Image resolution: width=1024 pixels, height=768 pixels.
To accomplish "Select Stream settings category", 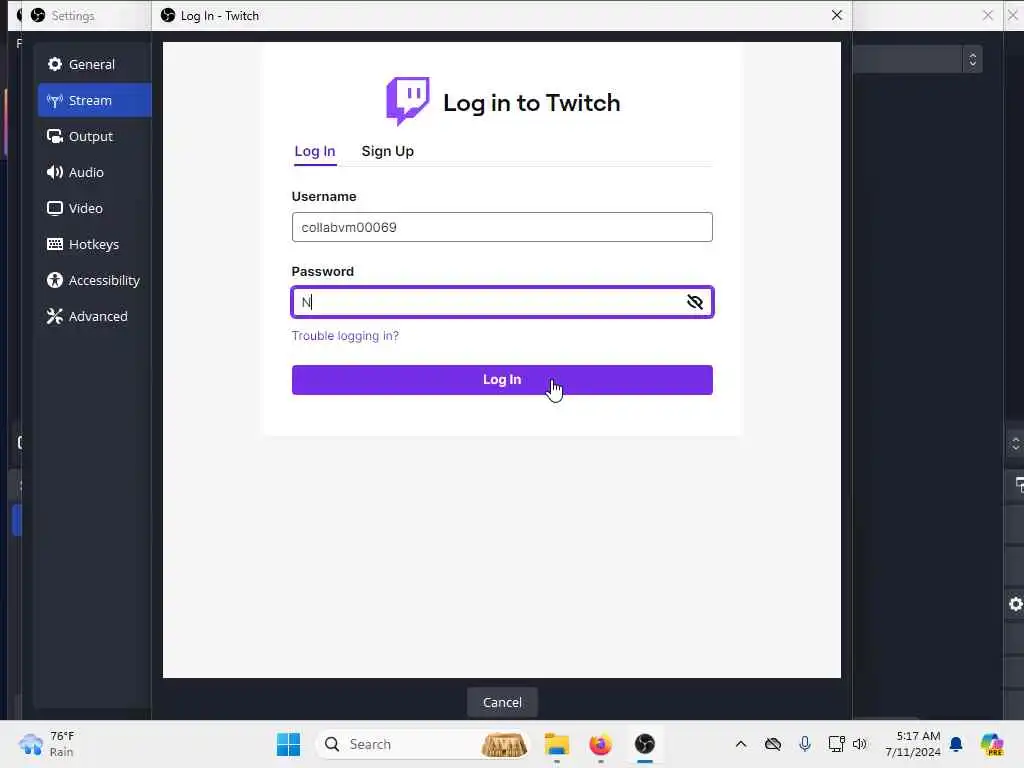I will click(95, 100).
